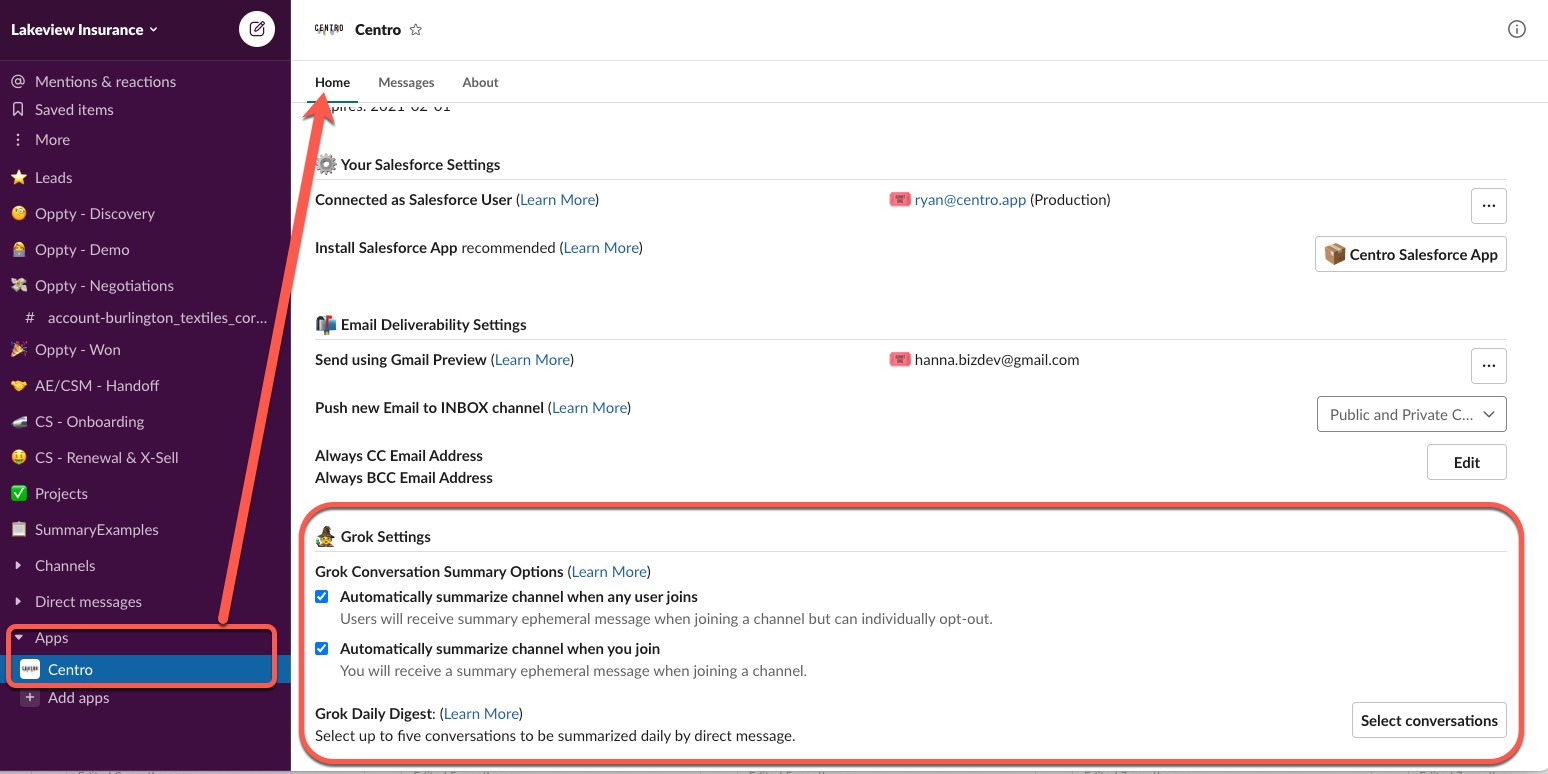Click the ticket icon beside ryan@centro.app
This screenshot has height=774, width=1548.
click(x=900, y=200)
